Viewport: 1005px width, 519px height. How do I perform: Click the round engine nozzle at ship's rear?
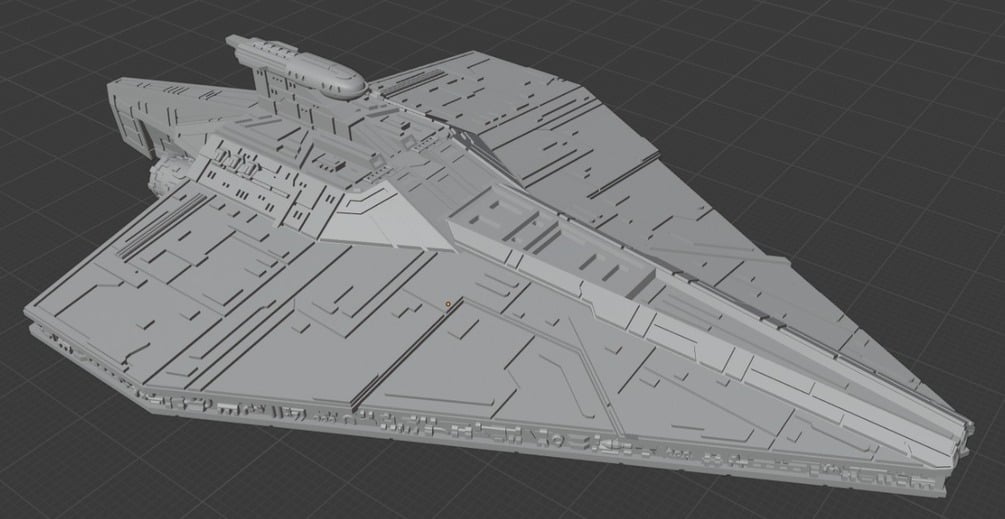pos(168,175)
